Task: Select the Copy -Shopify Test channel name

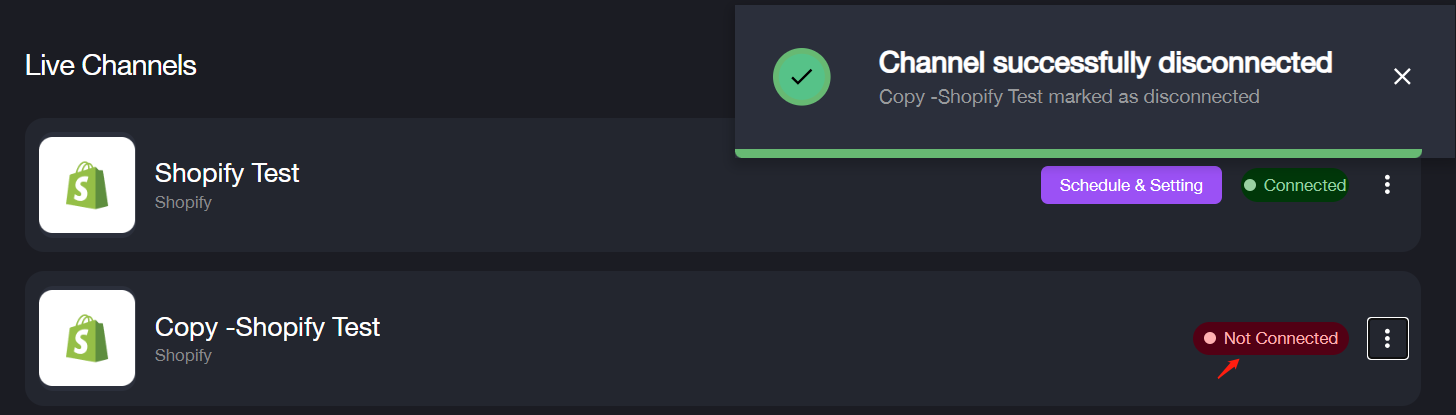Action: pos(267,326)
